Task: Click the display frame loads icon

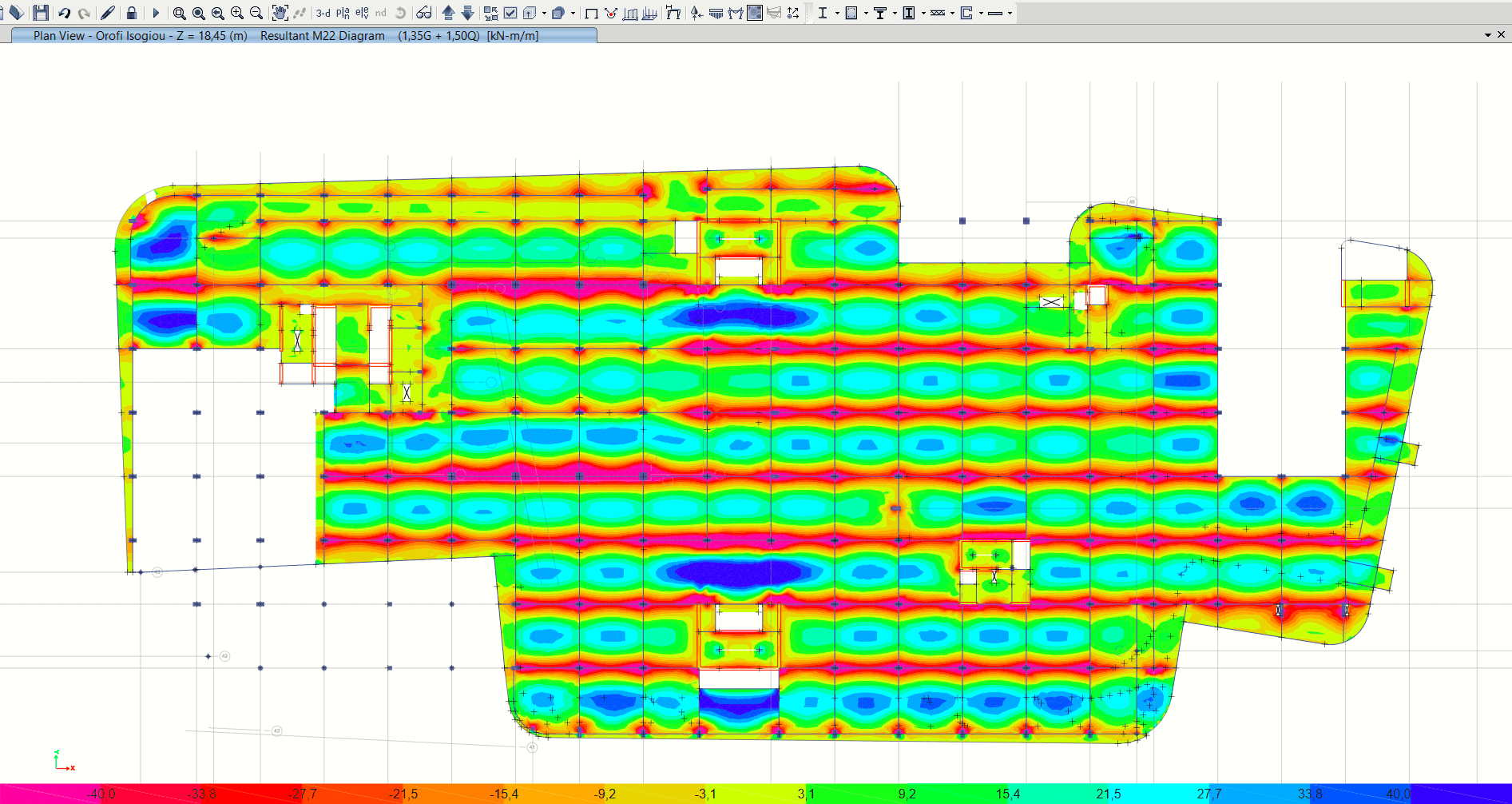Action: point(630,13)
